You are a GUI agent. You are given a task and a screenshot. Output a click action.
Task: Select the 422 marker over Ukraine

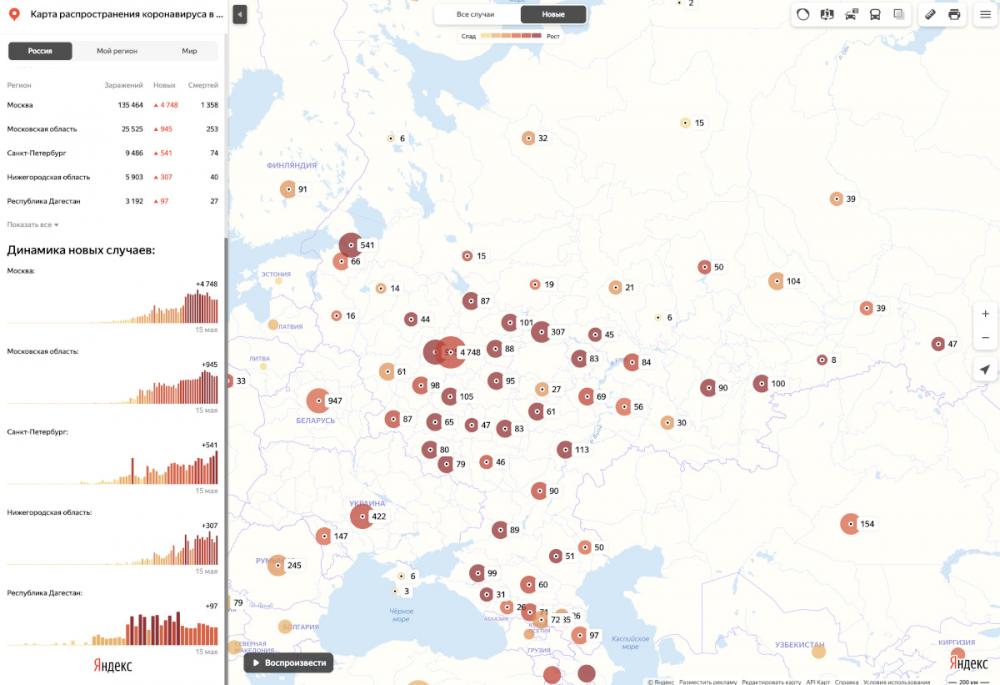pyautogui.click(x=362, y=516)
